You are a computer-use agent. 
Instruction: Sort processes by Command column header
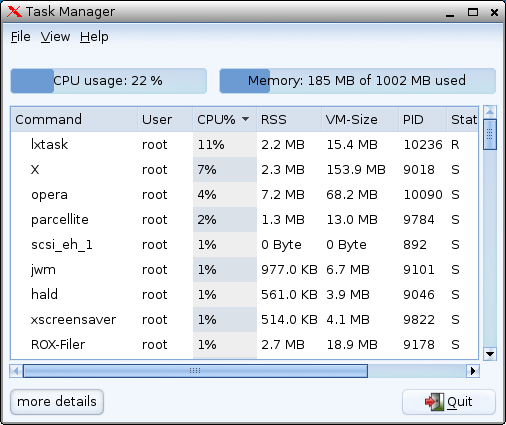click(74, 119)
